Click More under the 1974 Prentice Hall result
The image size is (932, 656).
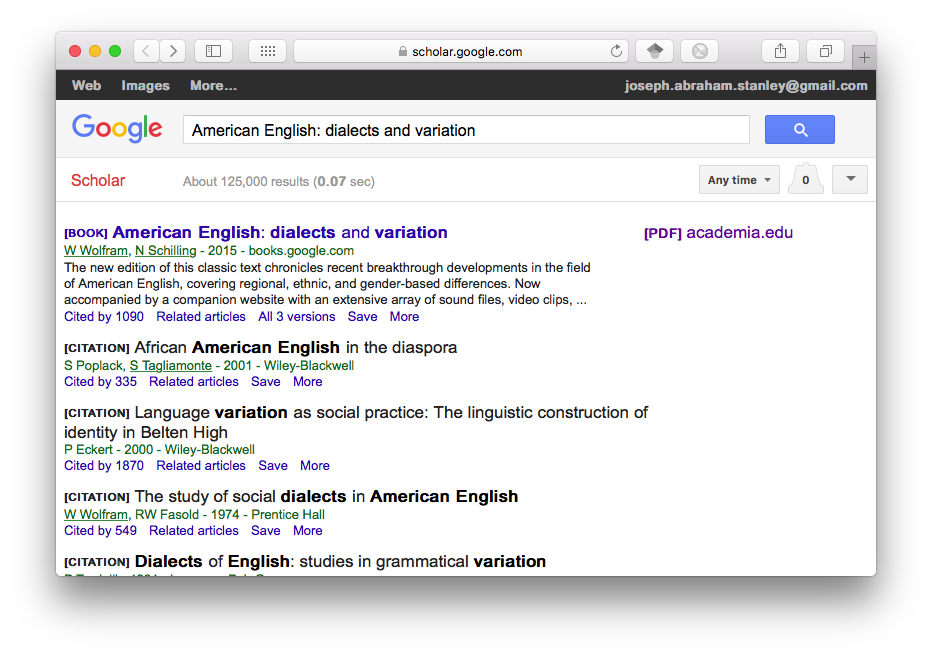tap(308, 531)
